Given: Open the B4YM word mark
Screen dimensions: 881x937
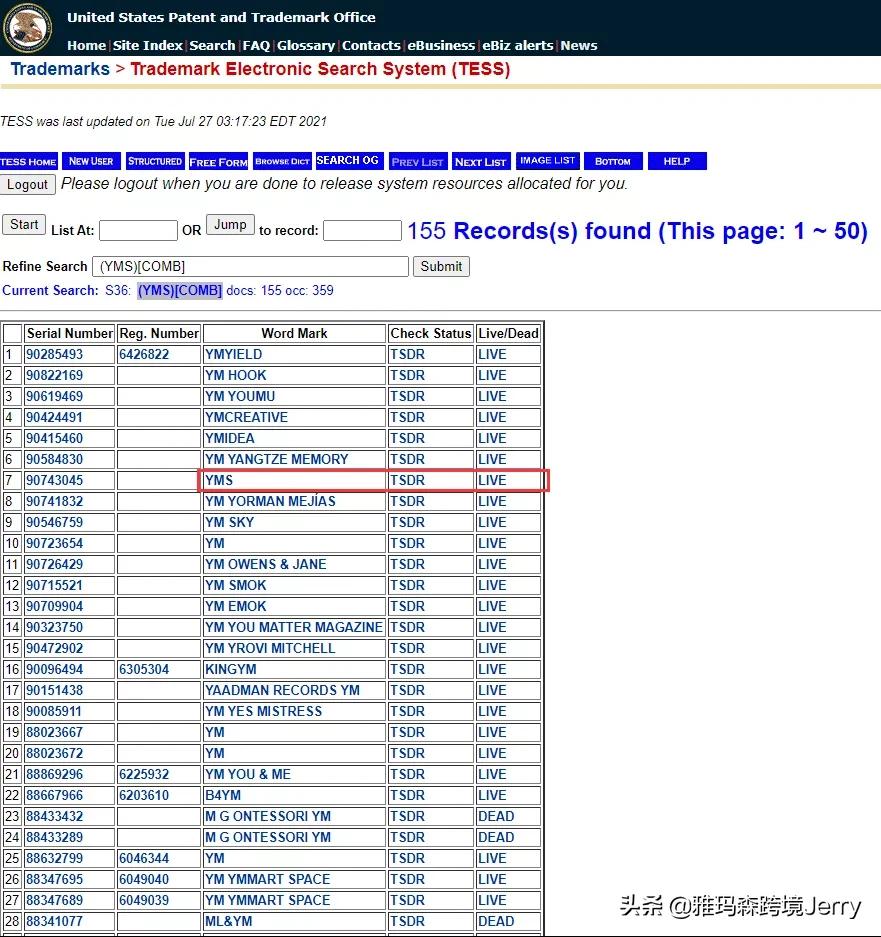Looking at the screenshot, I should (x=223, y=795).
